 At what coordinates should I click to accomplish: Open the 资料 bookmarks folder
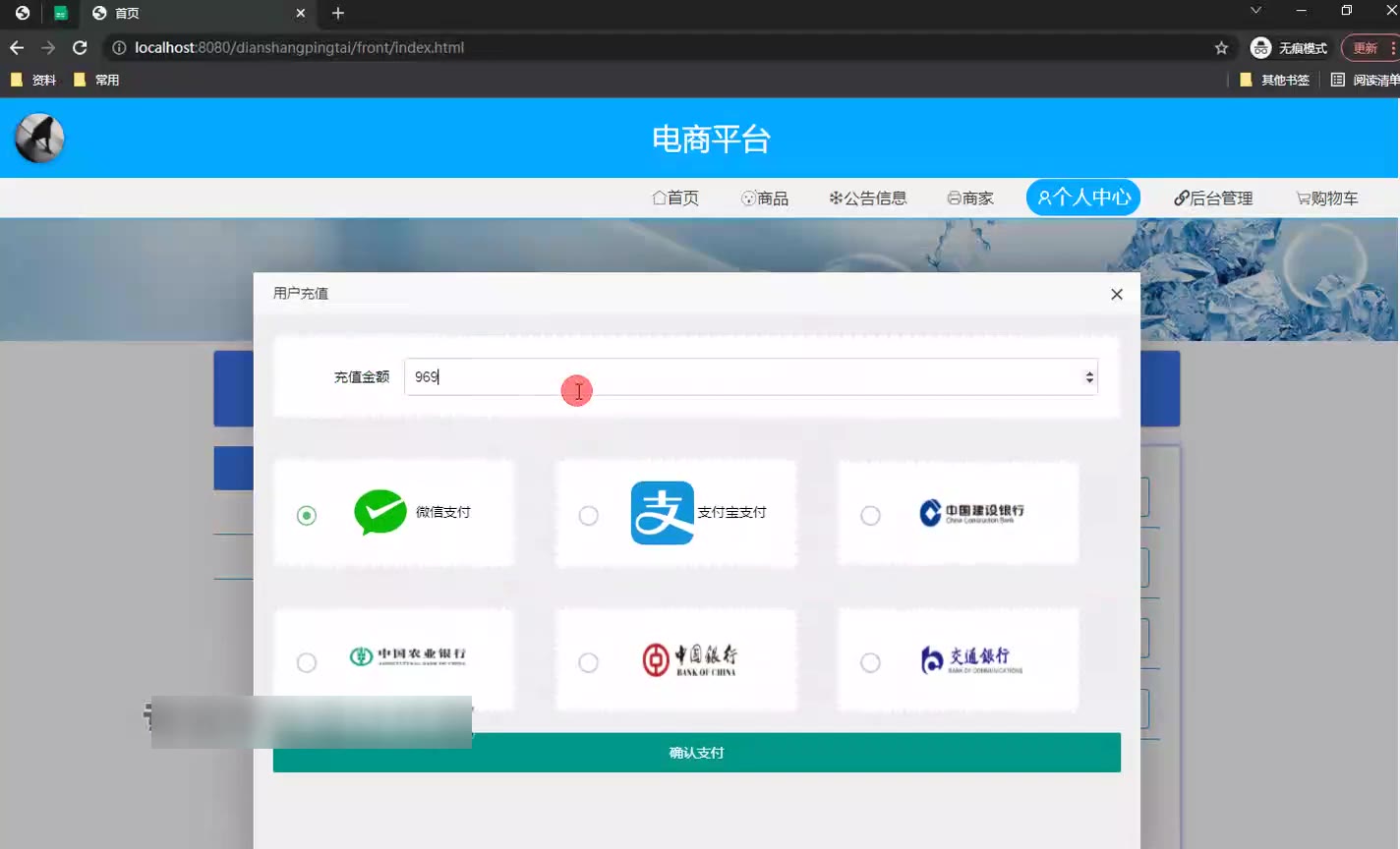32,80
